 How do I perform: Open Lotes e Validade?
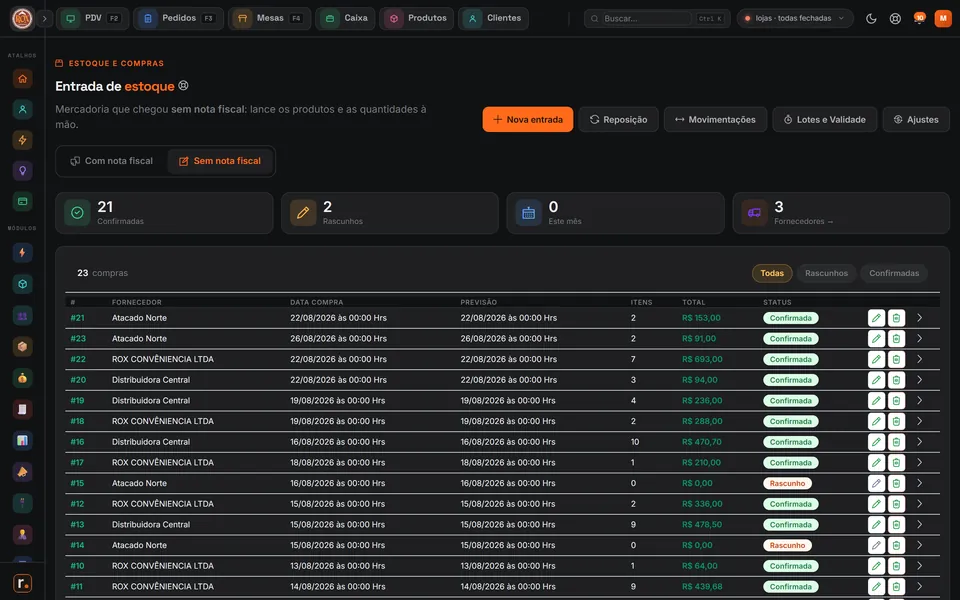(825, 119)
